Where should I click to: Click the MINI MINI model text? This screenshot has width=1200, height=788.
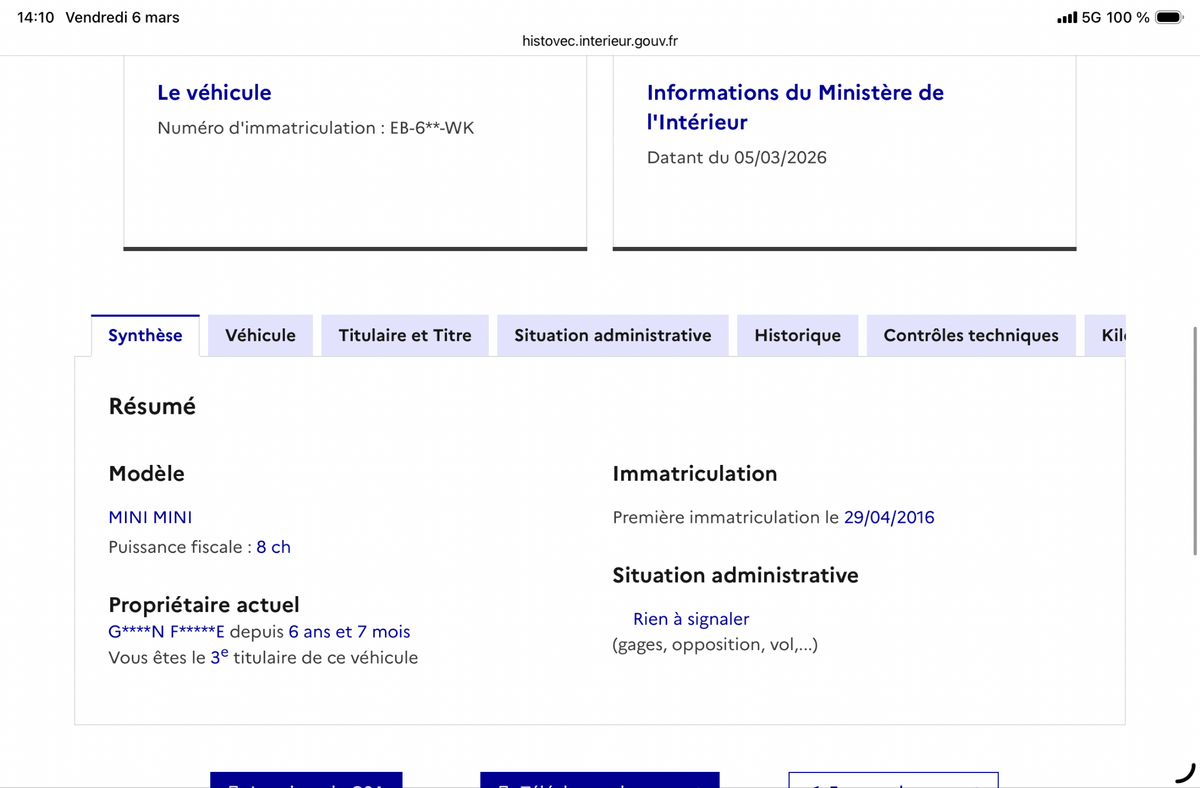point(150,517)
